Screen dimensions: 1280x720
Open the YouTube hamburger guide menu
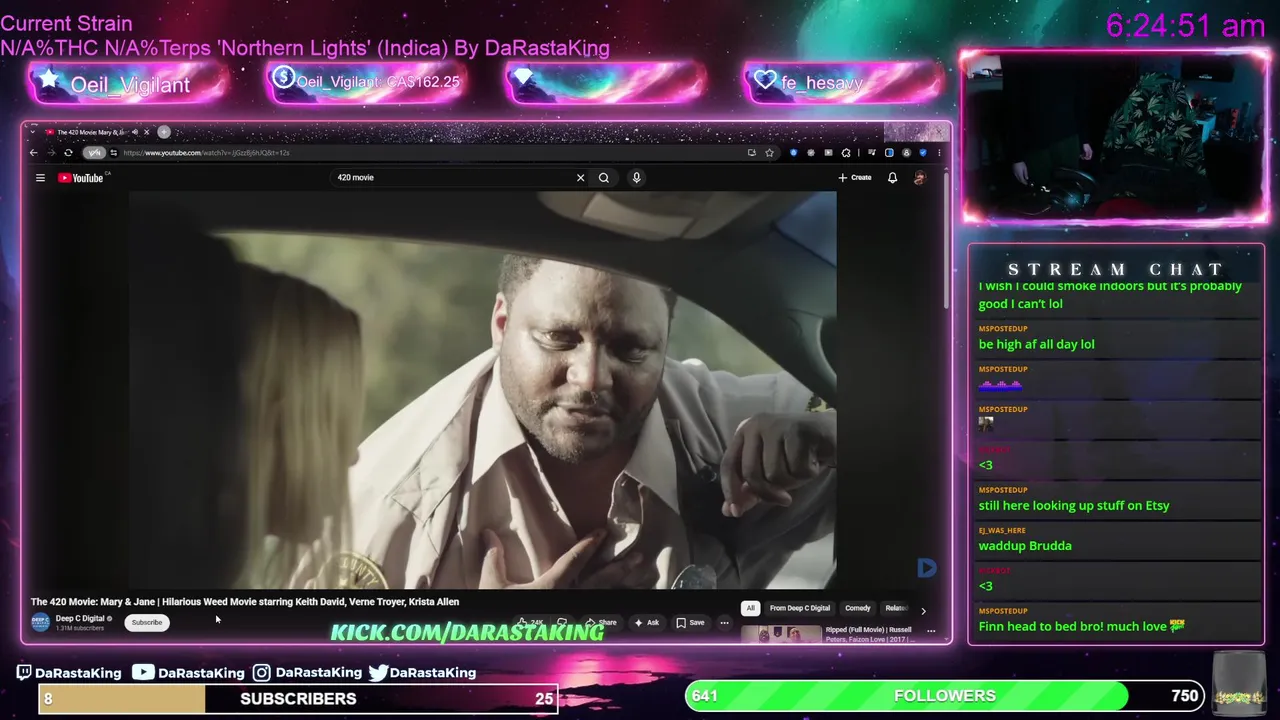click(x=40, y=178)
